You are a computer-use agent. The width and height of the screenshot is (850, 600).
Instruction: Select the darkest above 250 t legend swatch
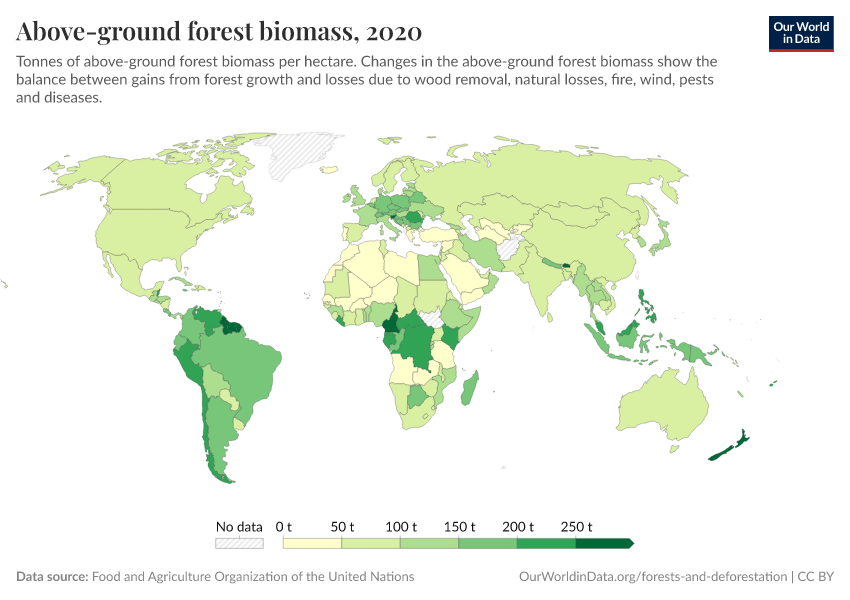(x=604, y=543)
